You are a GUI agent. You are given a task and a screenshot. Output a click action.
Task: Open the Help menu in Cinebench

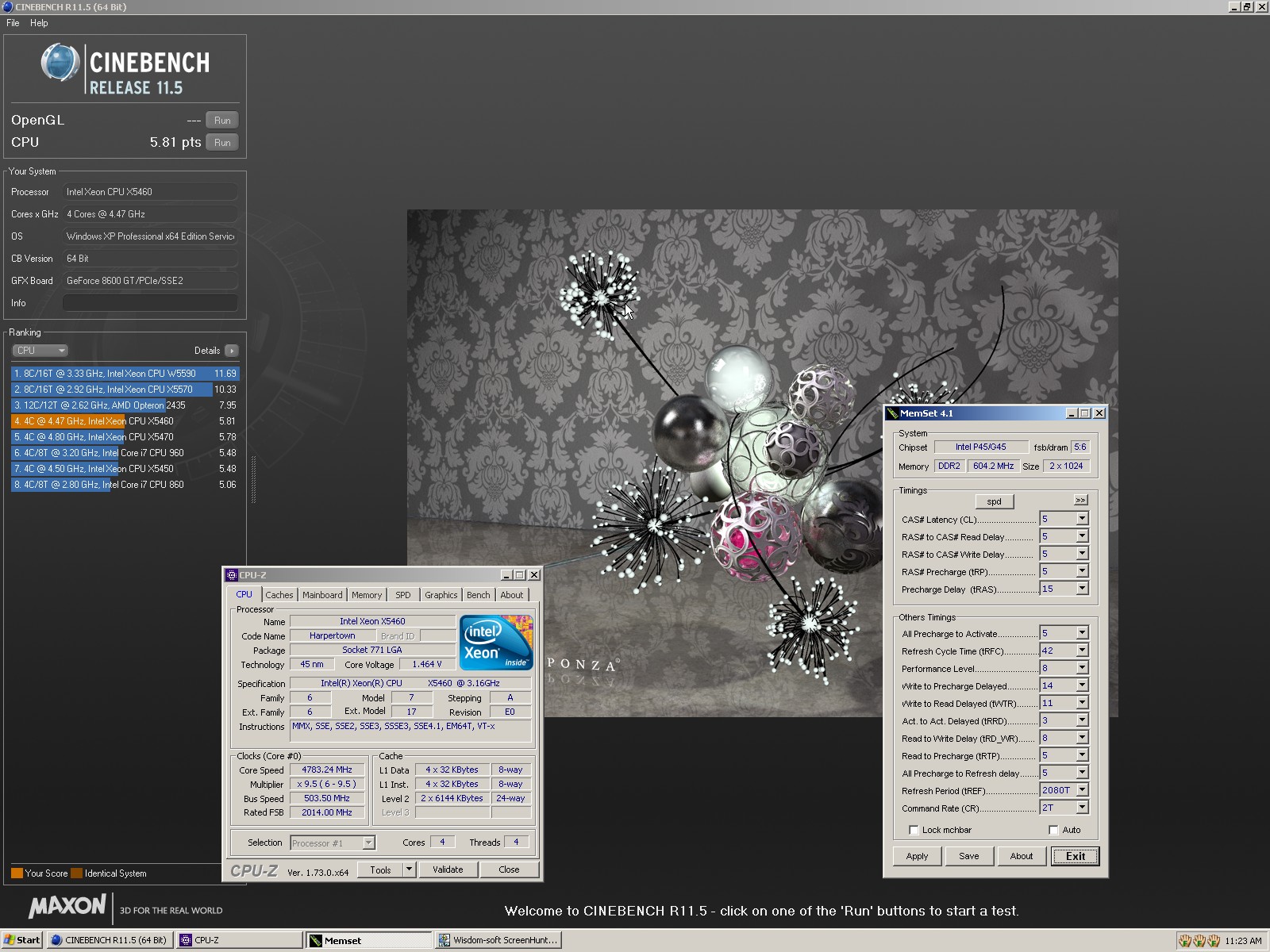(39, 23)
